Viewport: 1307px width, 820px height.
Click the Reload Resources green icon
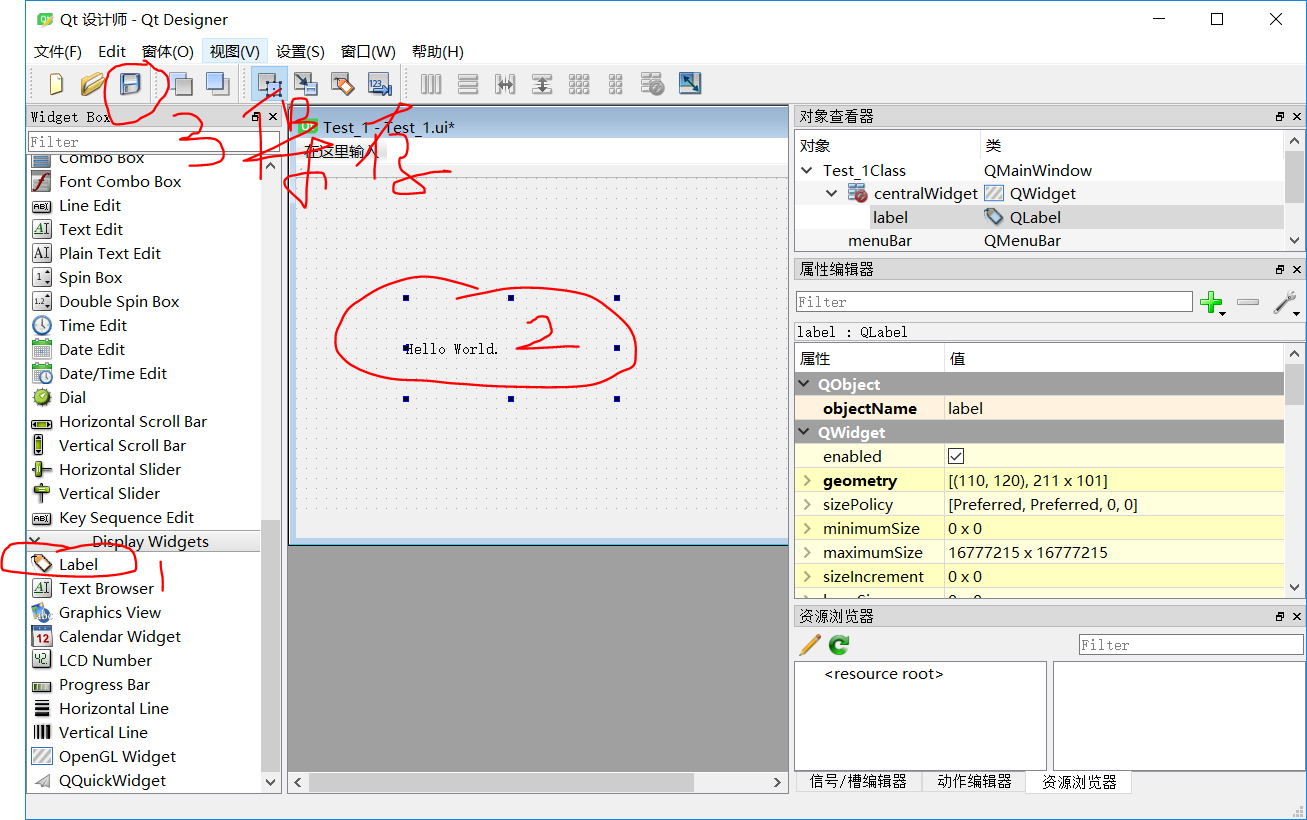(837, 644)
